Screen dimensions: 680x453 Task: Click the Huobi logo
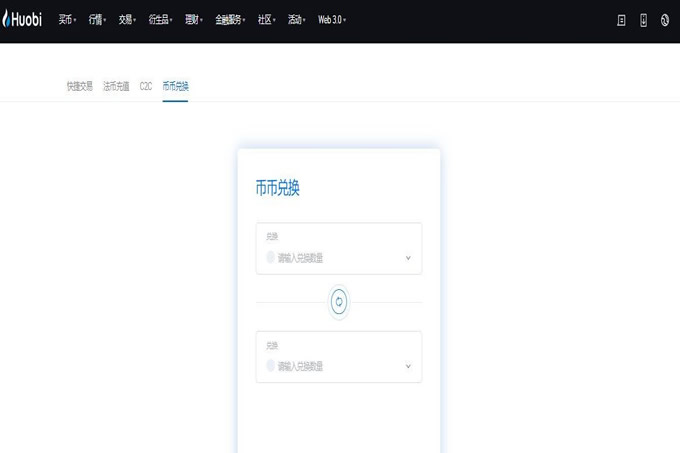pos(22,19)
